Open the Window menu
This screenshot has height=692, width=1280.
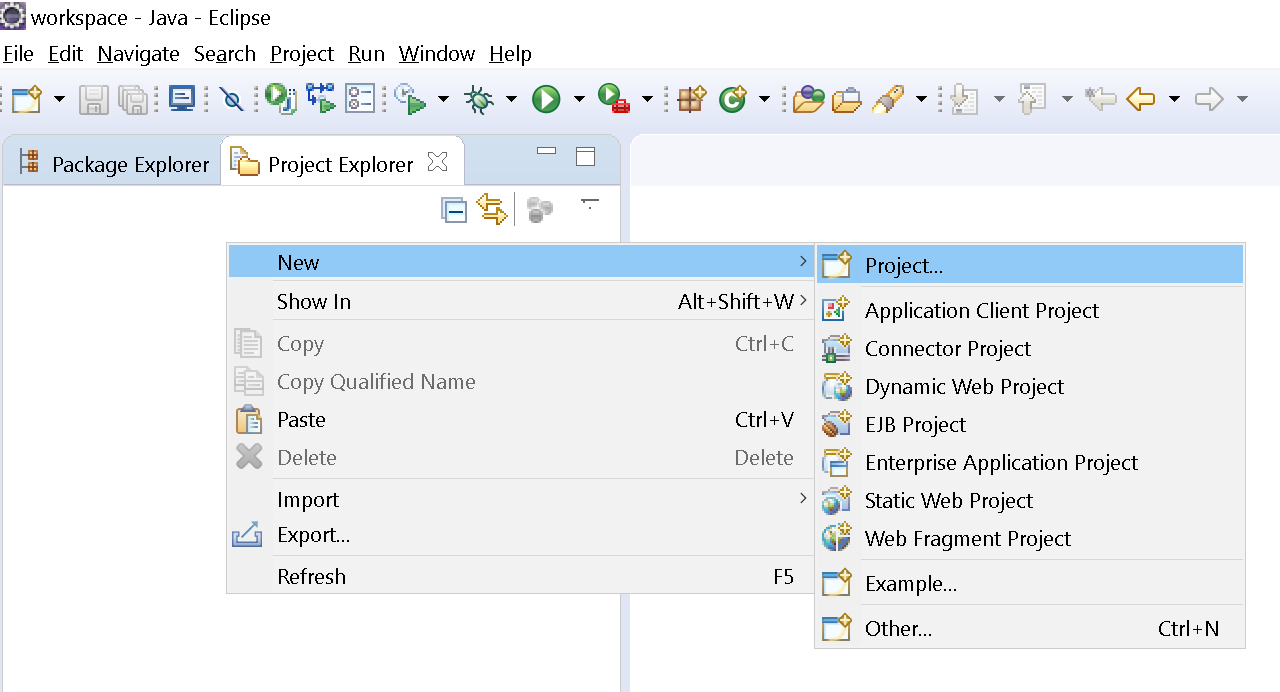[437, 54]
